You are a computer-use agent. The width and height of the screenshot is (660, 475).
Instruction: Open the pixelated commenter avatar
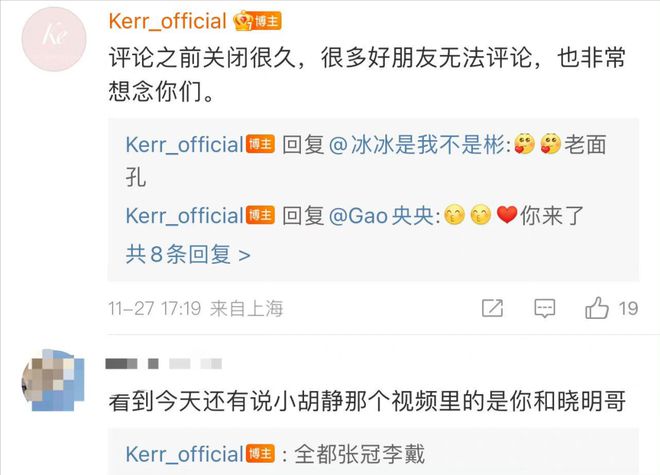53,380
